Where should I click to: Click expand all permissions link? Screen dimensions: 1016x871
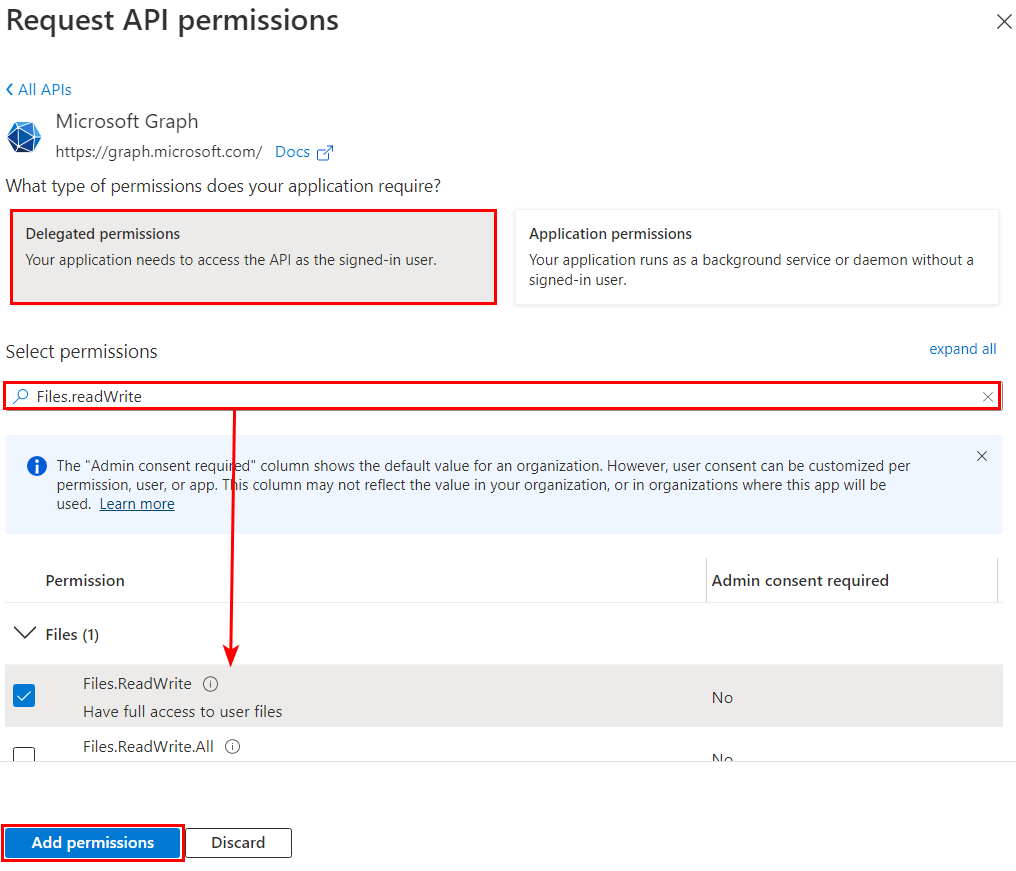click(962, 349)
